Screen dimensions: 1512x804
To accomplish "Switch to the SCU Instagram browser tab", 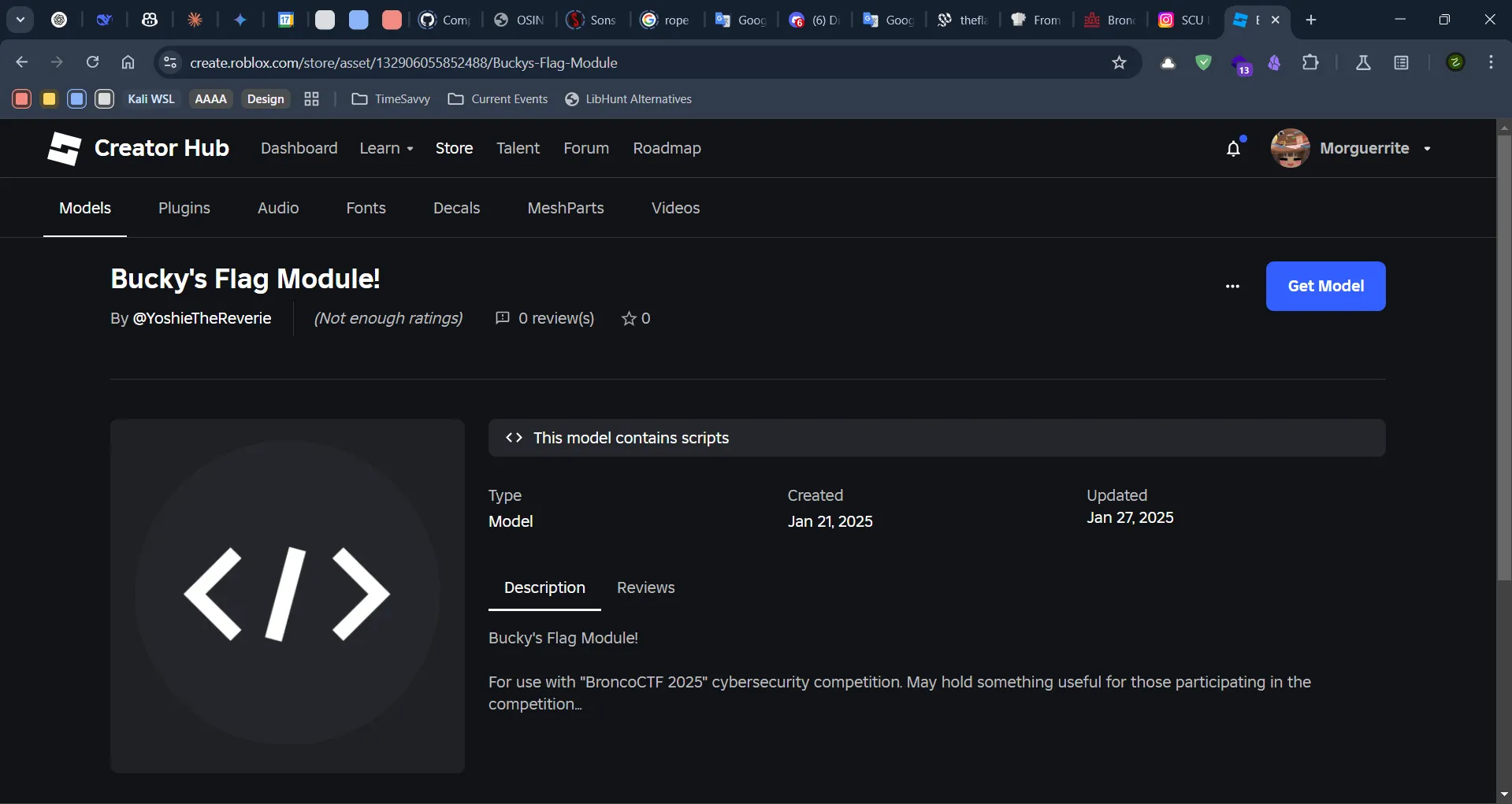I will (1183, 20).
